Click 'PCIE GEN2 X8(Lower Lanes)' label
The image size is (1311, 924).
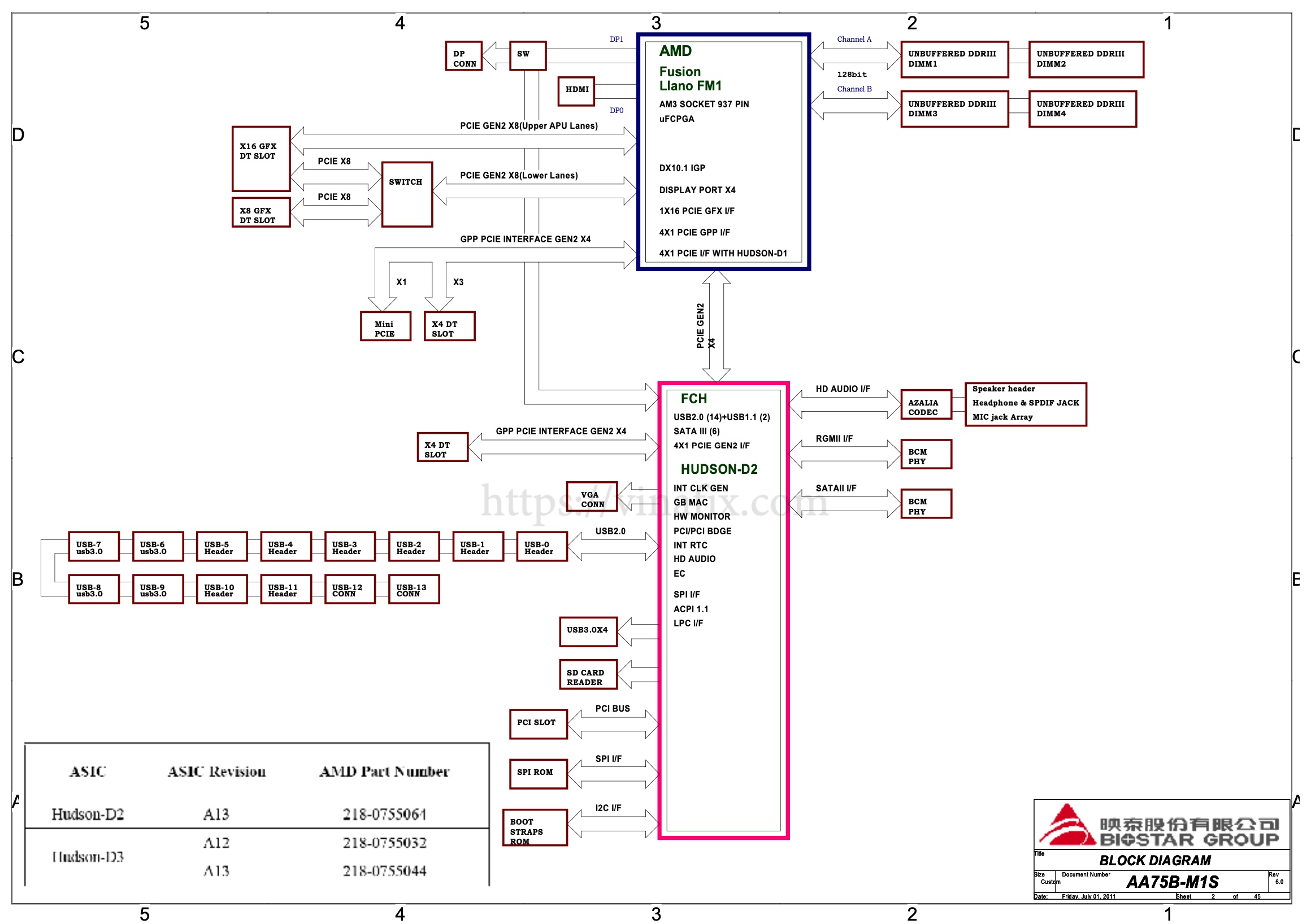[x=519, y=176]
